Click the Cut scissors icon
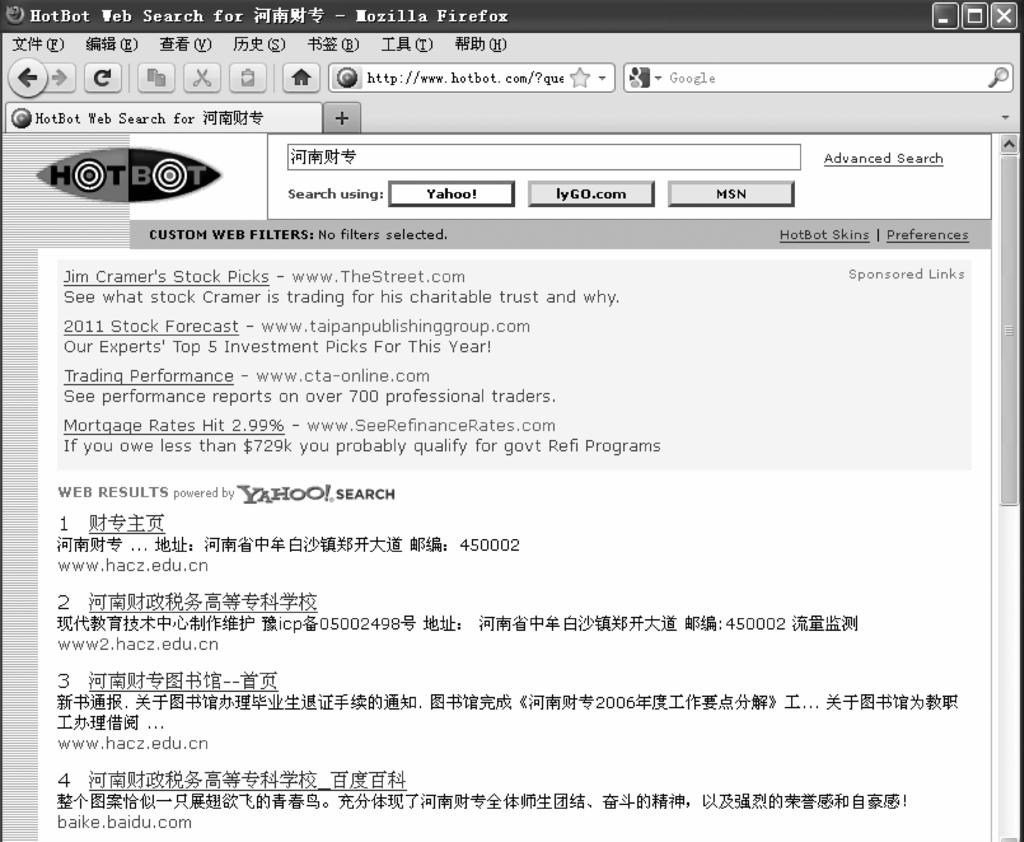1024x842 pixels. tap(202, 78)
